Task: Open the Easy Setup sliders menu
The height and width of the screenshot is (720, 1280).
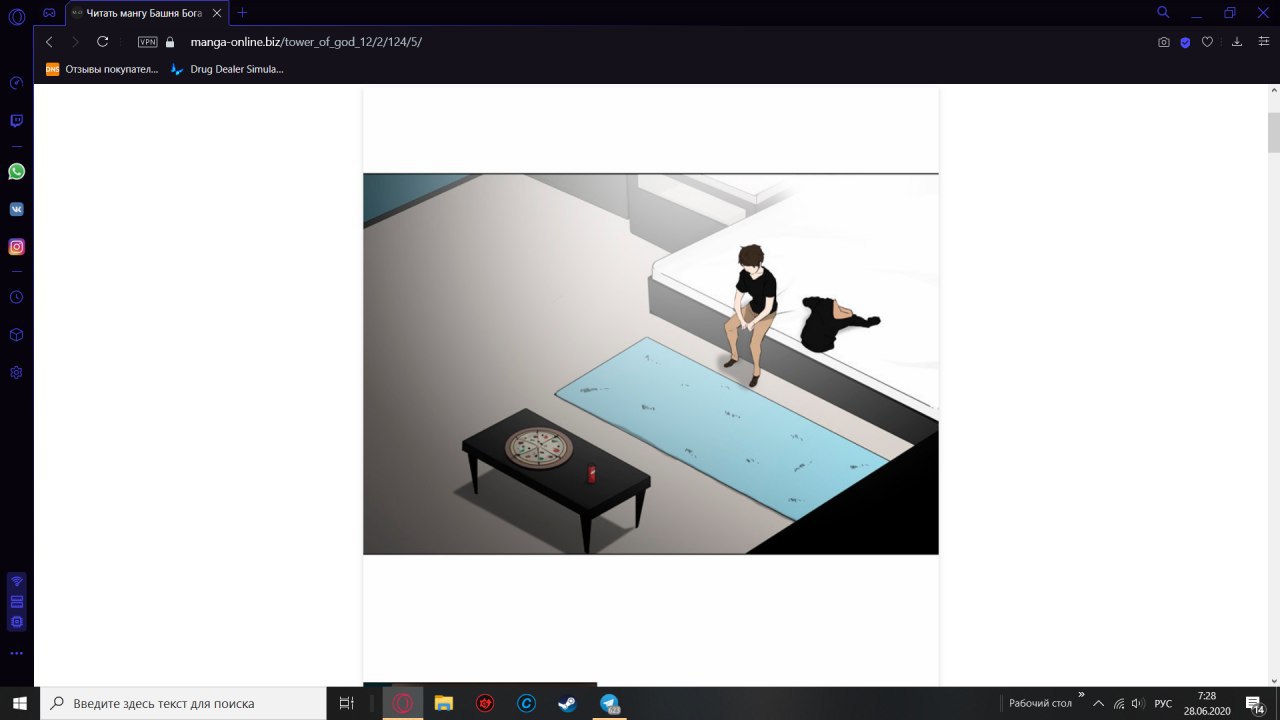Action: pyautogui.click(x=1263, y=42)
